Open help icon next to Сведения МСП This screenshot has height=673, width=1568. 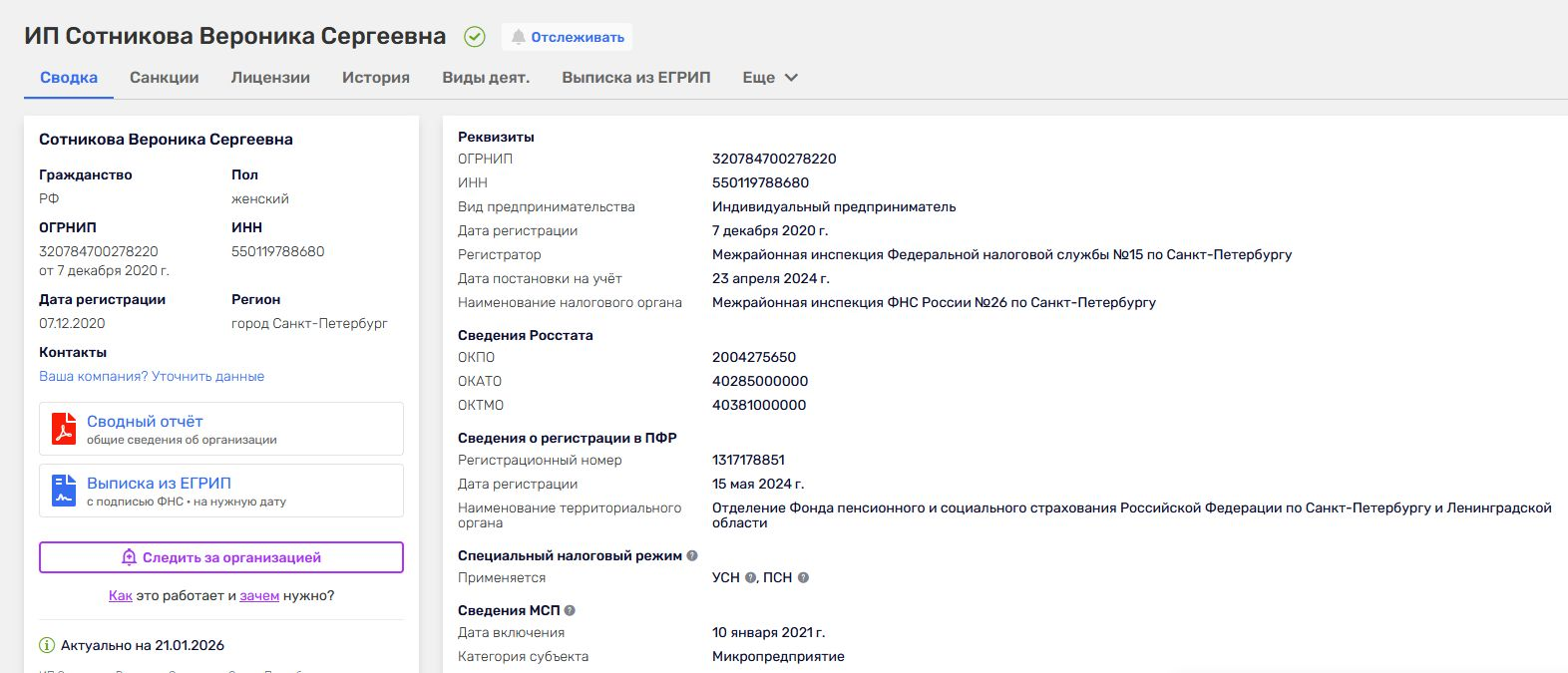[x=570, y=610]
